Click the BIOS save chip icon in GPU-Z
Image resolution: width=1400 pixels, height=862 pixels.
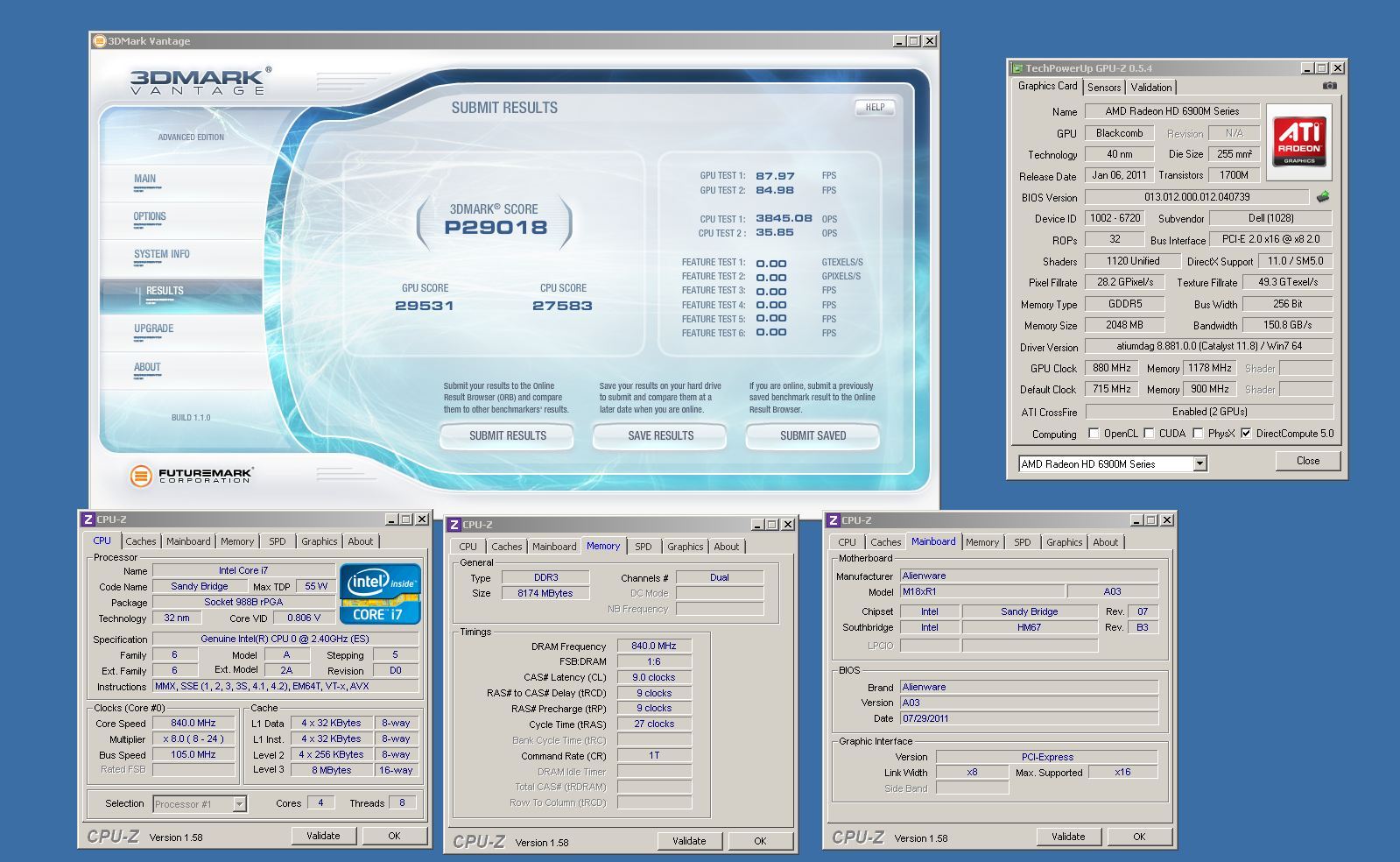tap(1322, 197)
